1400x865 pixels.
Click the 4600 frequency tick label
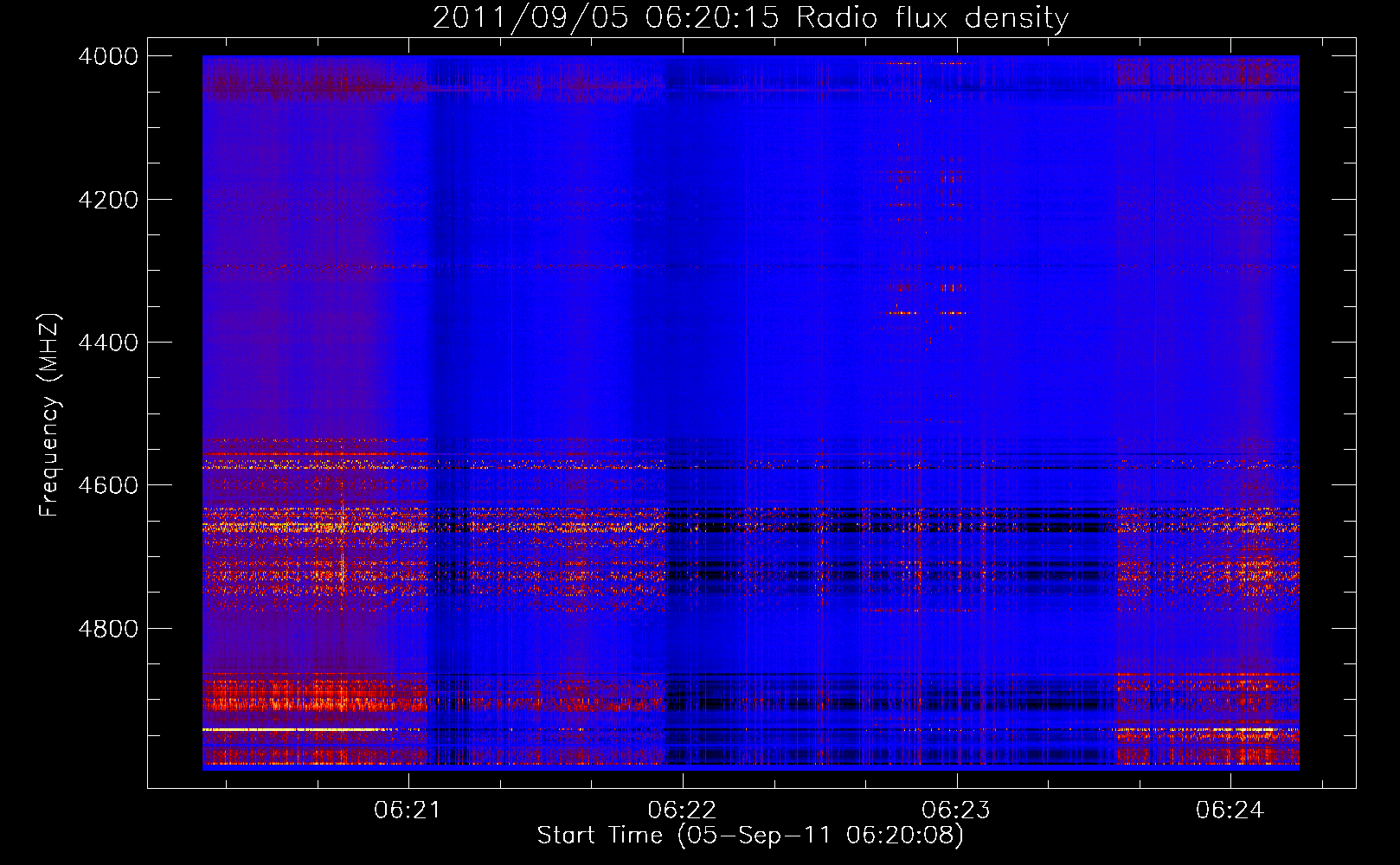pyautogui.click(x=108, y=485)
